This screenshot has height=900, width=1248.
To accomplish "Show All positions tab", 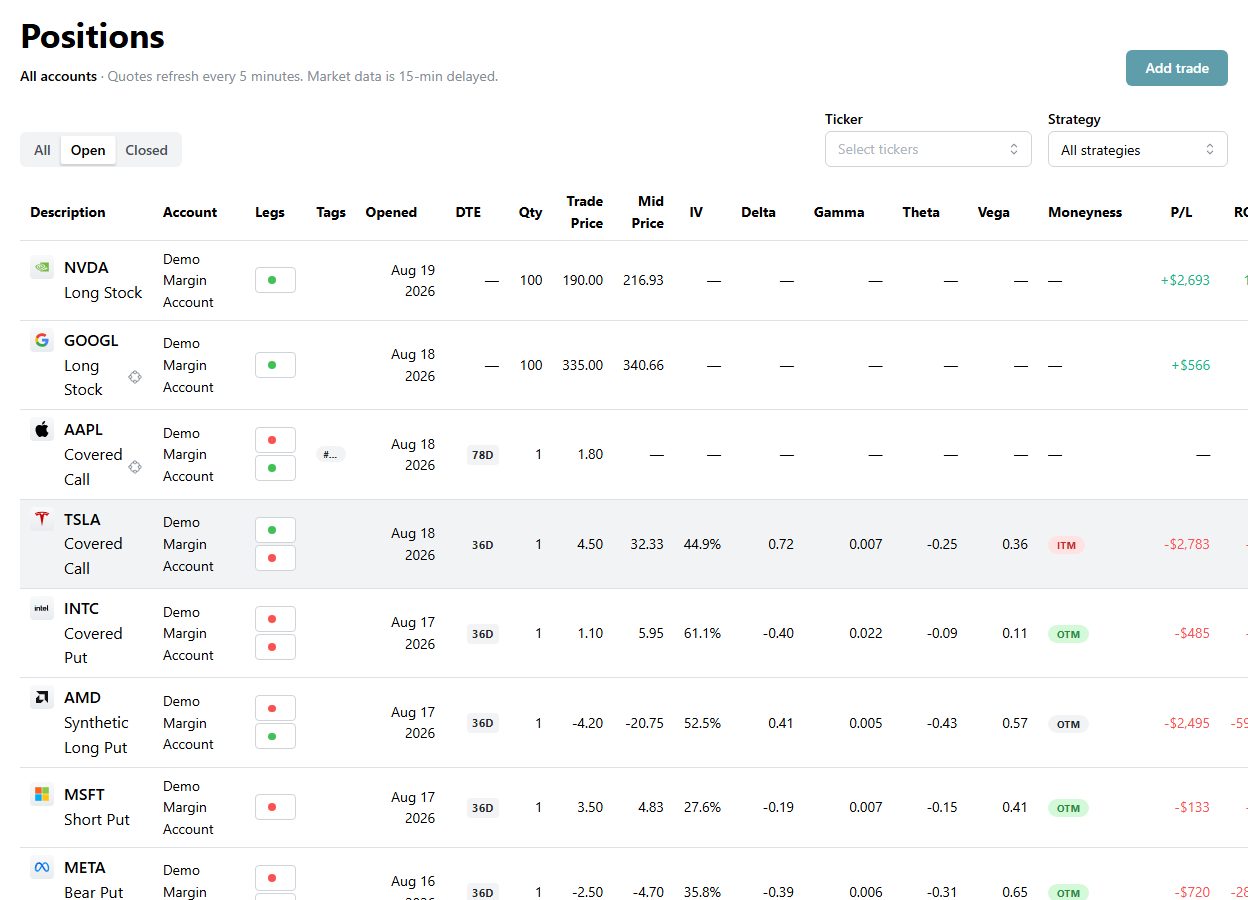I will [x=42, y=150].
